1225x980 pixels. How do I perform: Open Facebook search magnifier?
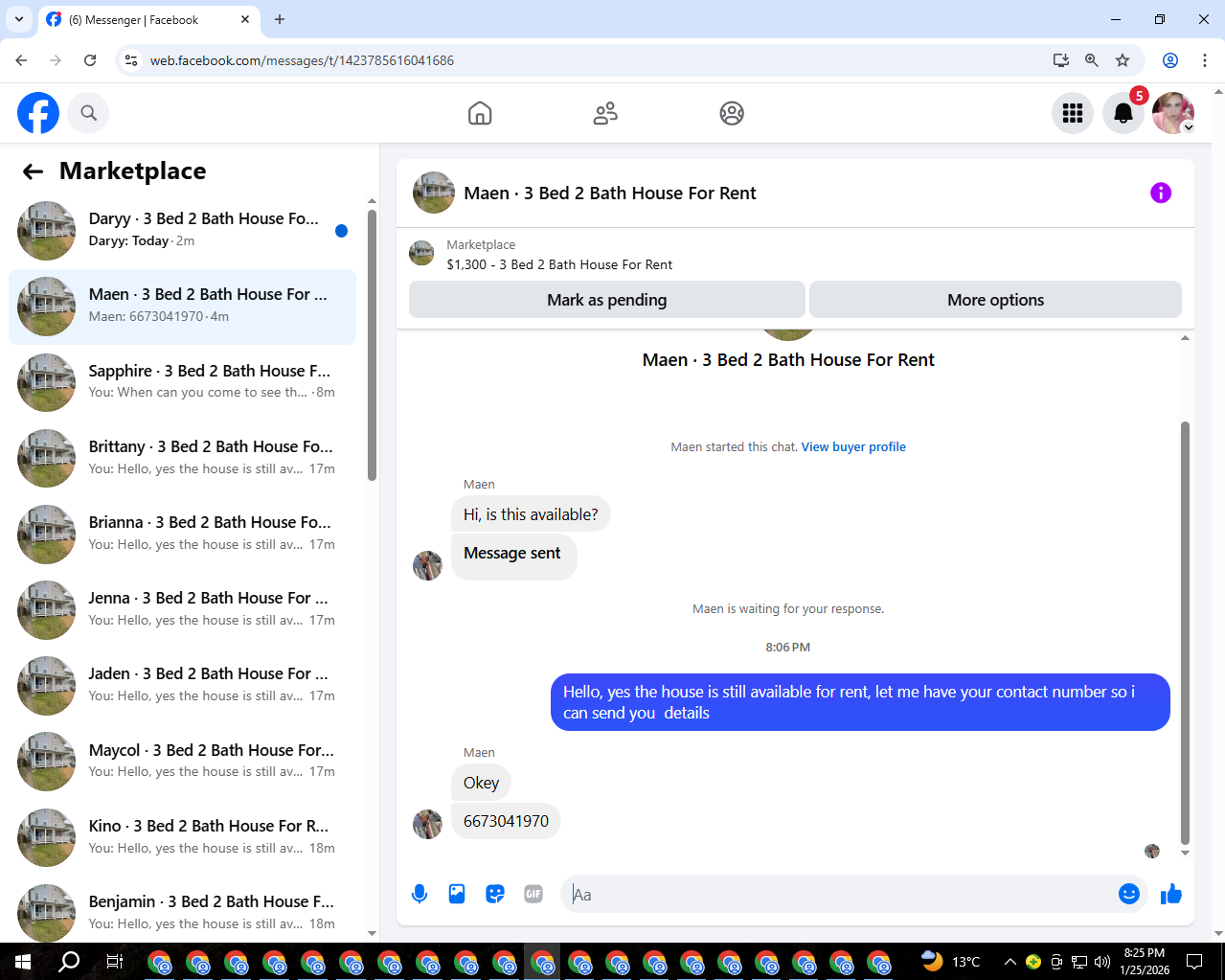(x=88, y=113)
